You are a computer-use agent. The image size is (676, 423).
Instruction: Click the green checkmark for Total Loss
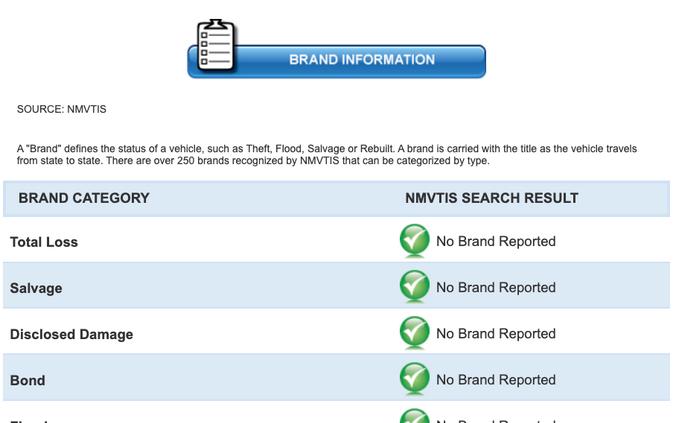[x=414, y=240]
